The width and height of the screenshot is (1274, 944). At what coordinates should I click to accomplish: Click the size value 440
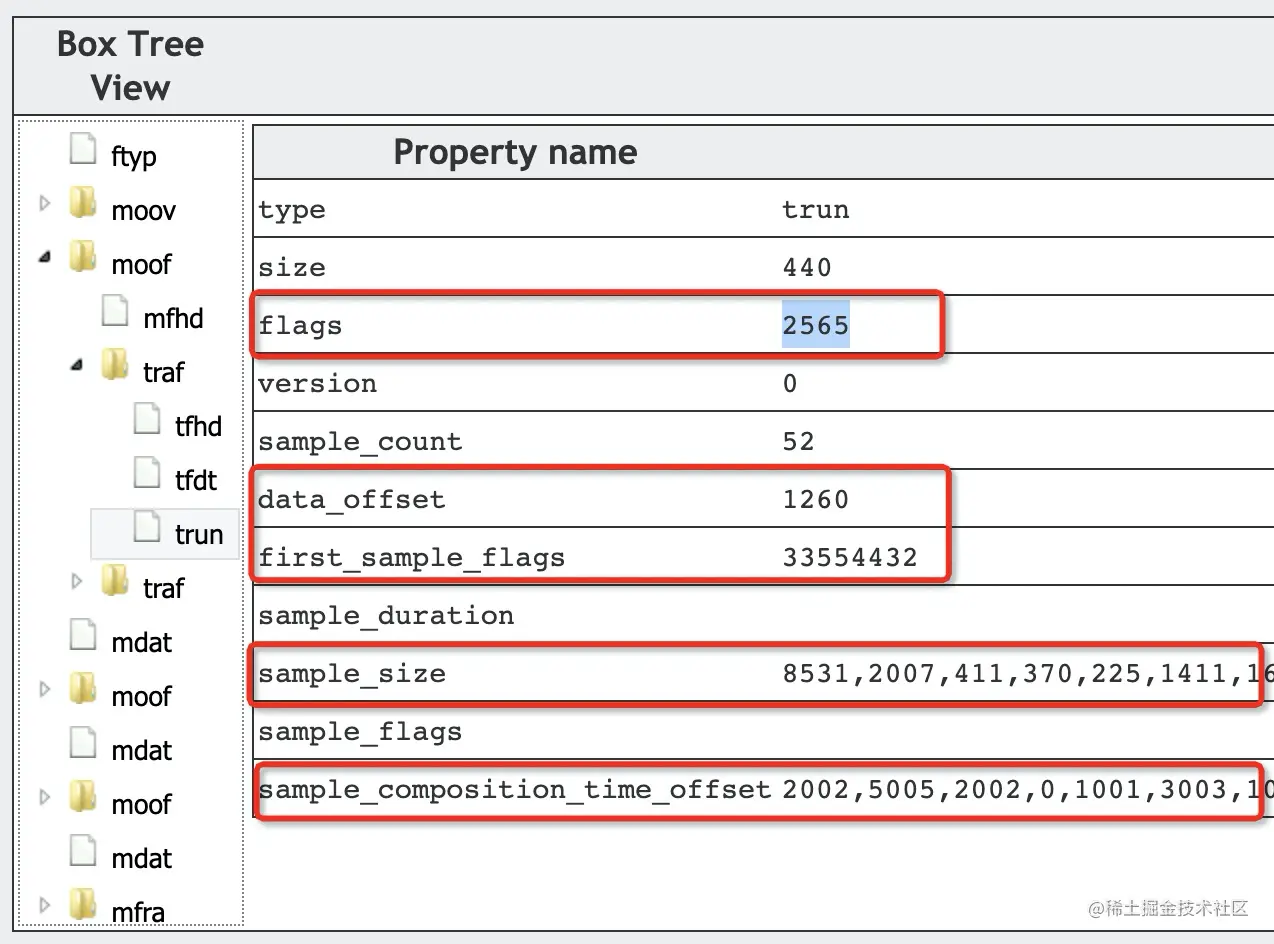click(807, 268)
